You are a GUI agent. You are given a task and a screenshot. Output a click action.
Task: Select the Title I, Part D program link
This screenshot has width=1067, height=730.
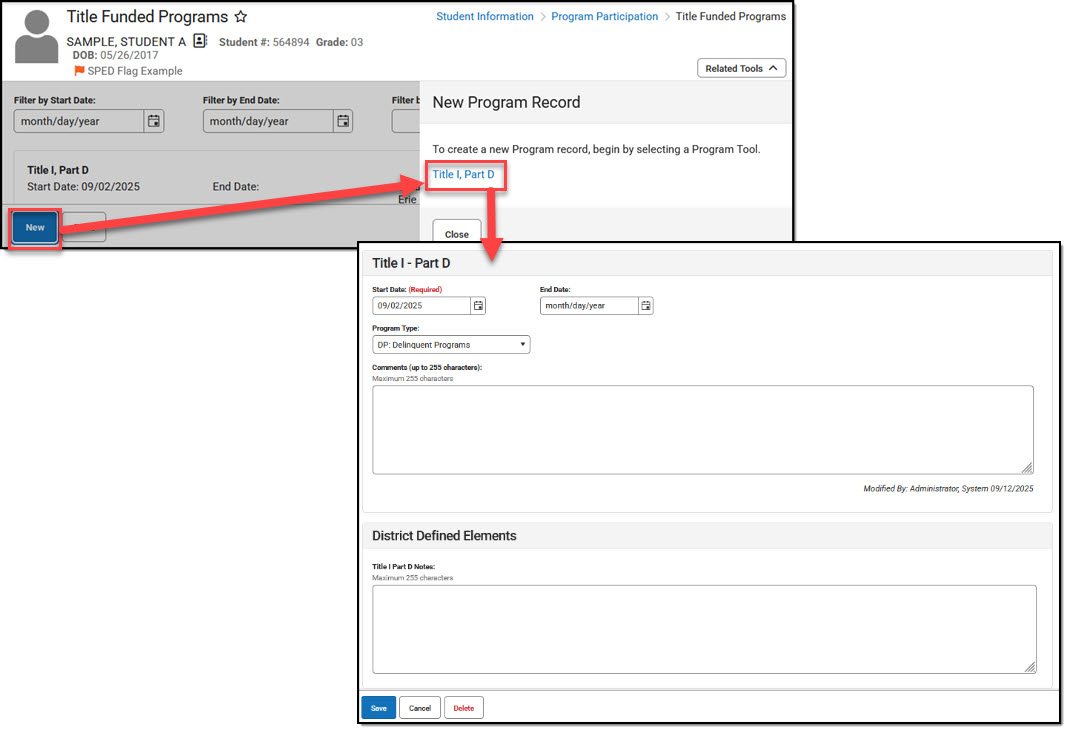pos(465,175)
